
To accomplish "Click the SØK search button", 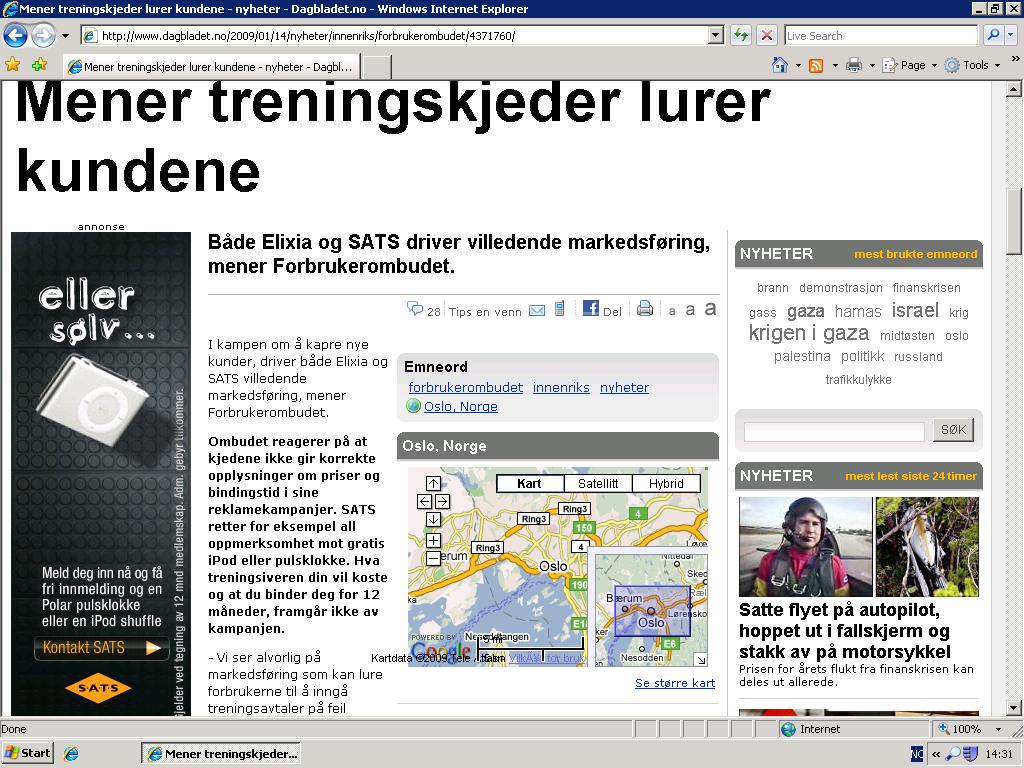I will (953, 430).
